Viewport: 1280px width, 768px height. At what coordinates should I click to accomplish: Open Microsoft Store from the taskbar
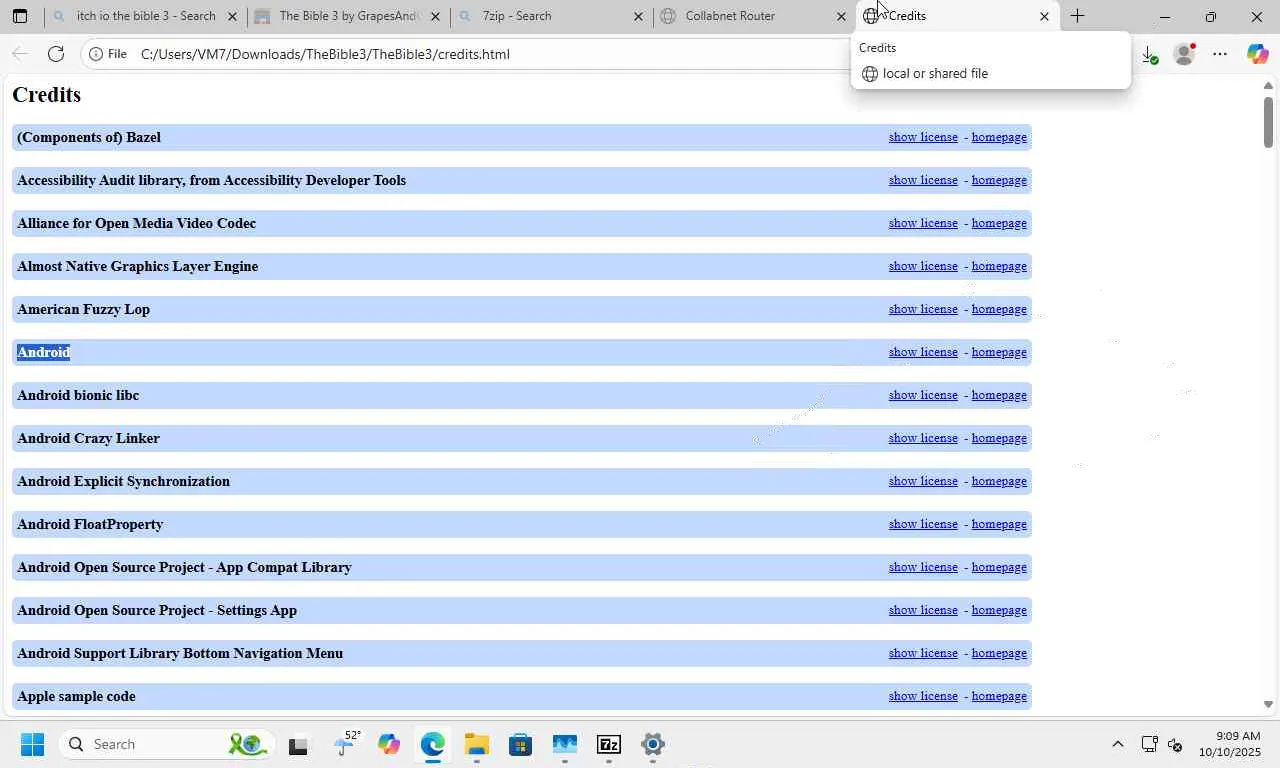click(521, 744)
